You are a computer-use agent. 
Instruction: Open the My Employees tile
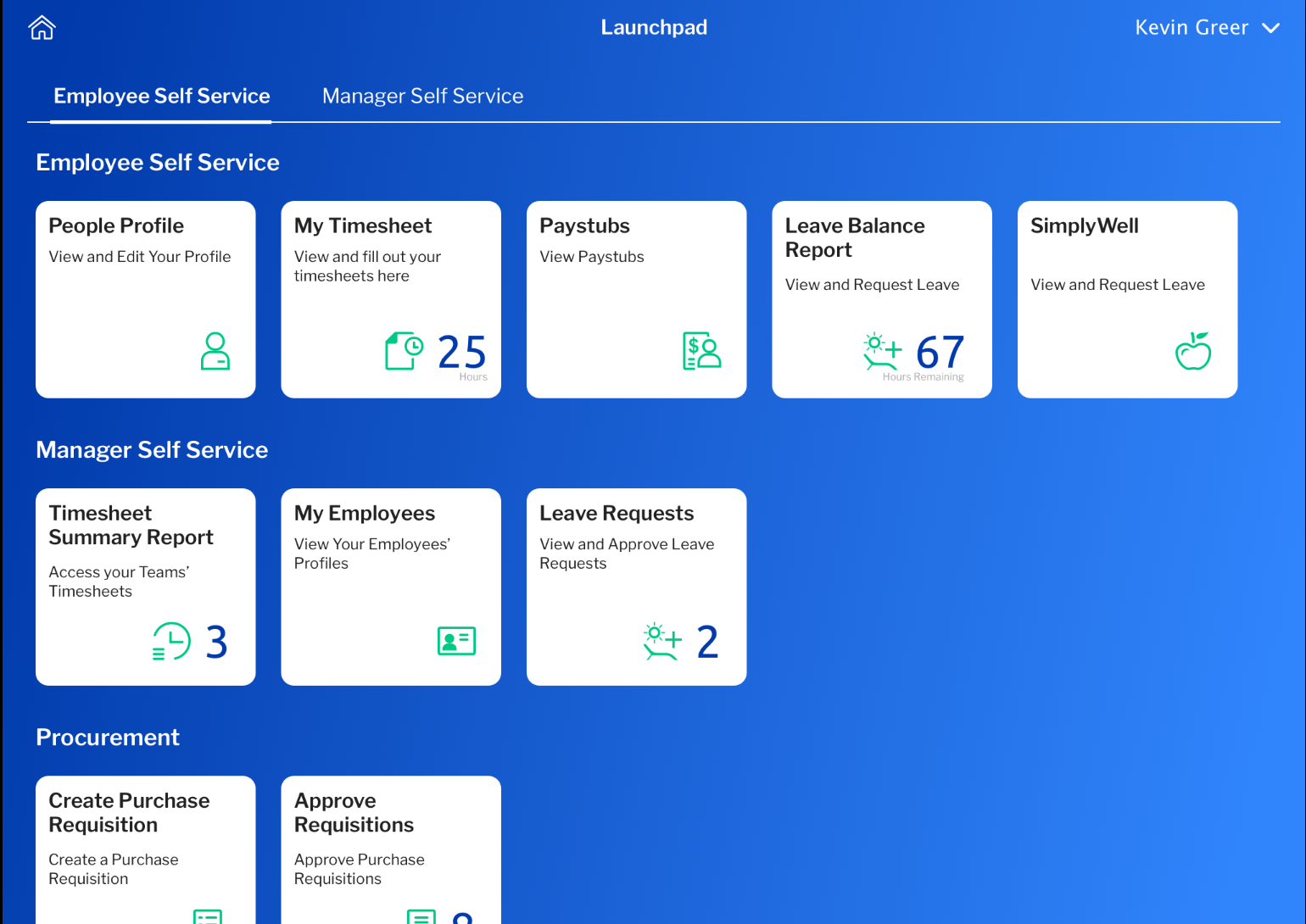pos(391,587)
